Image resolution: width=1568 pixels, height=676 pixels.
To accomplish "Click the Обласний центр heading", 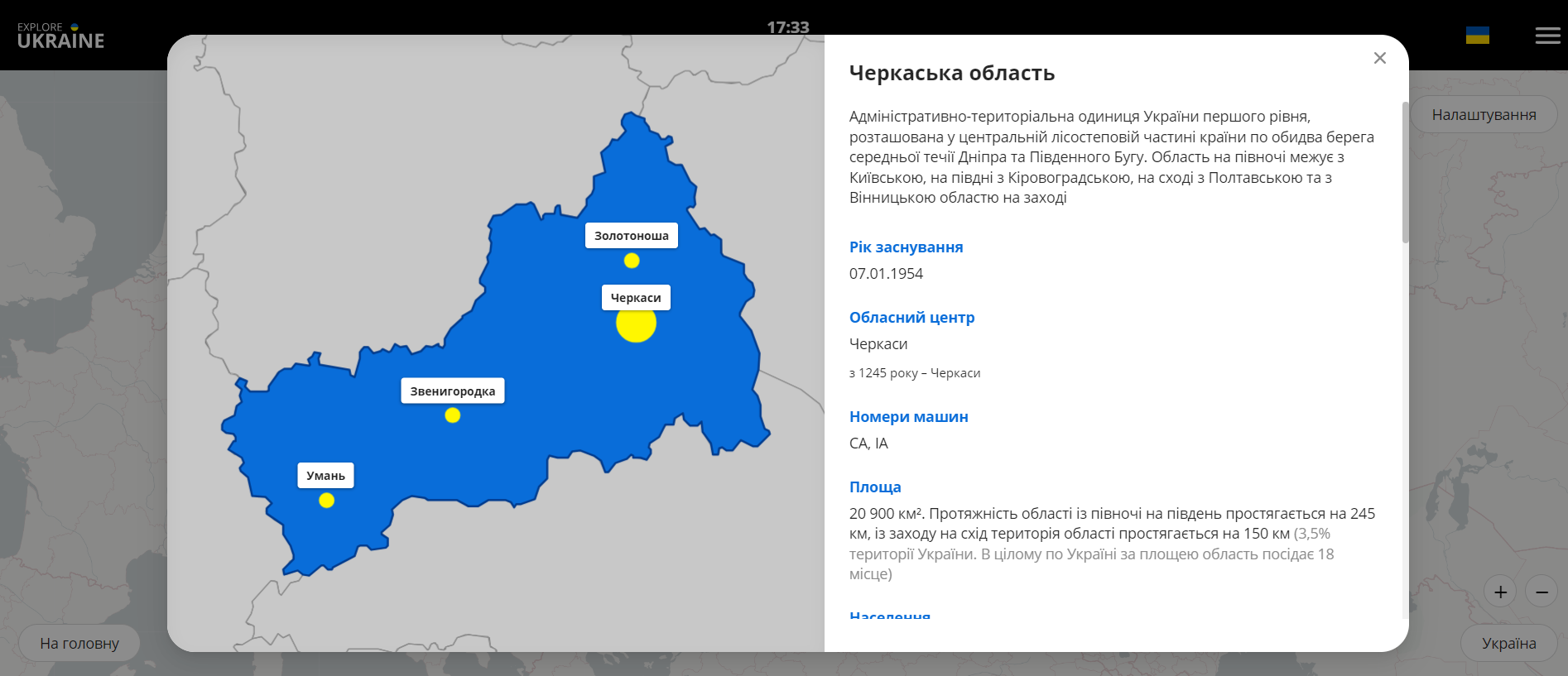I will [911, 318].
